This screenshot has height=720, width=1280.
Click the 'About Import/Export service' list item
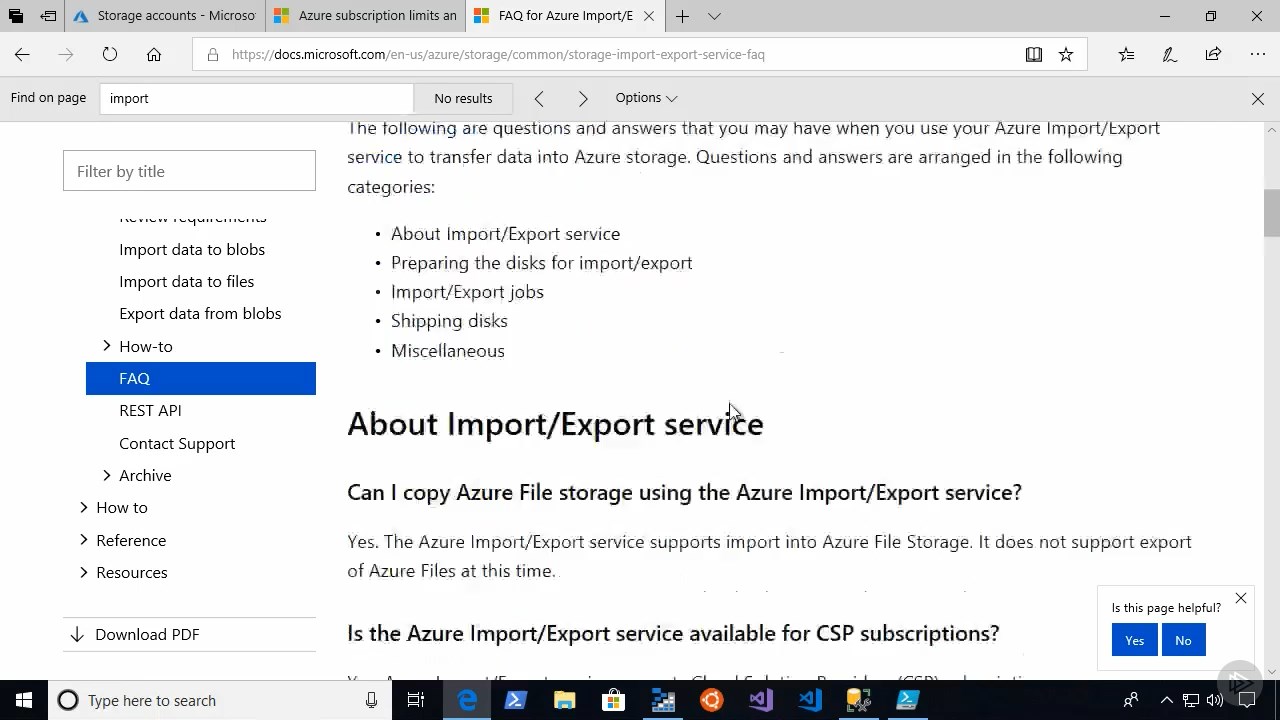[505, 233]
